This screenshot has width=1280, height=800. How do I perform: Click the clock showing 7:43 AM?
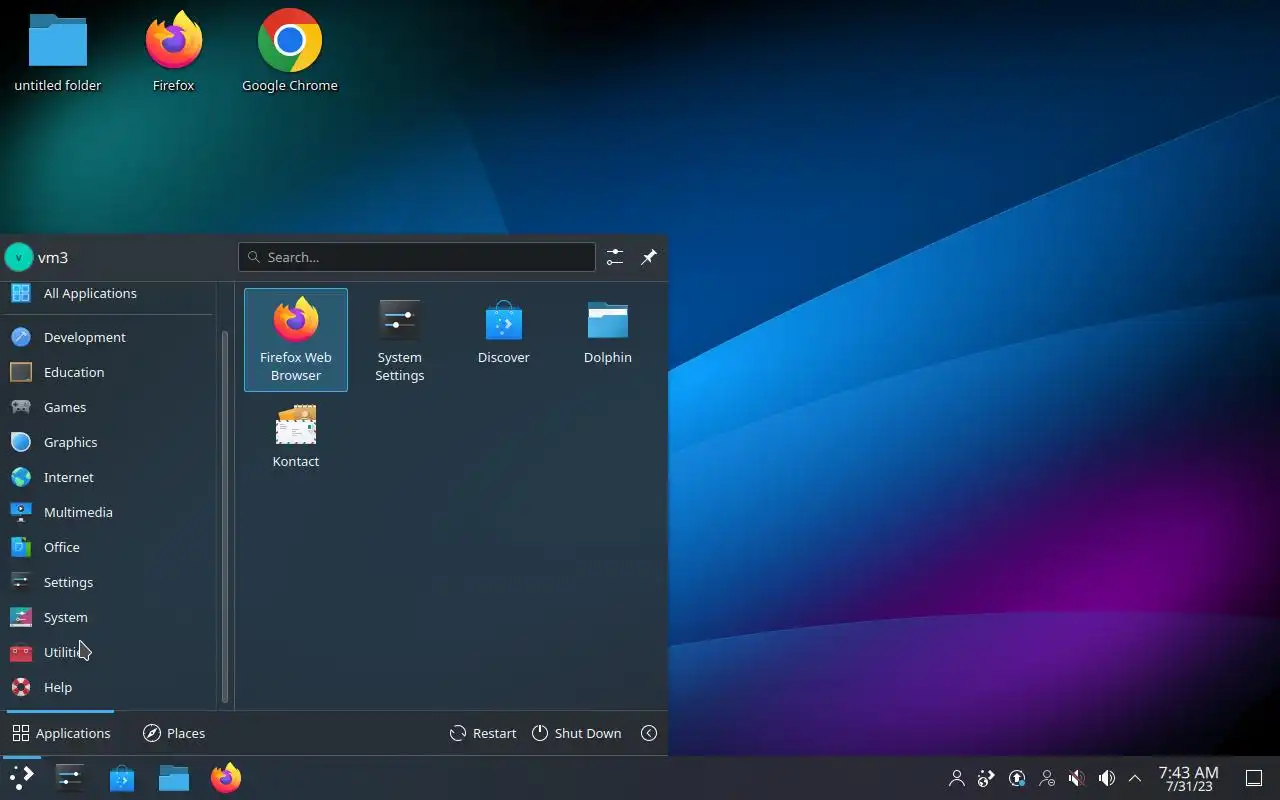pos(1188,778)
